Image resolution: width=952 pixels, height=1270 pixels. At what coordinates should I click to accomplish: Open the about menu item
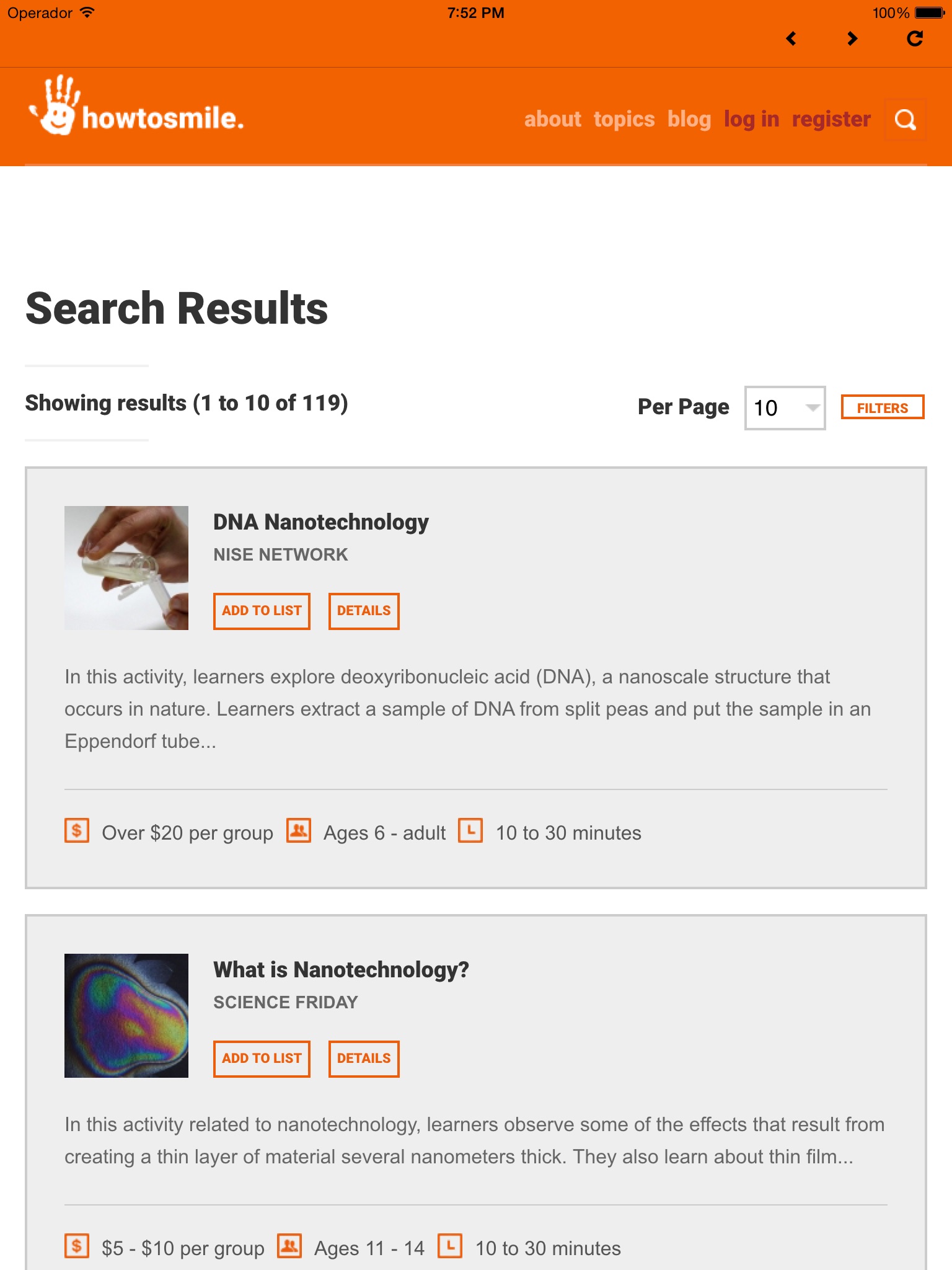point(552,119)
